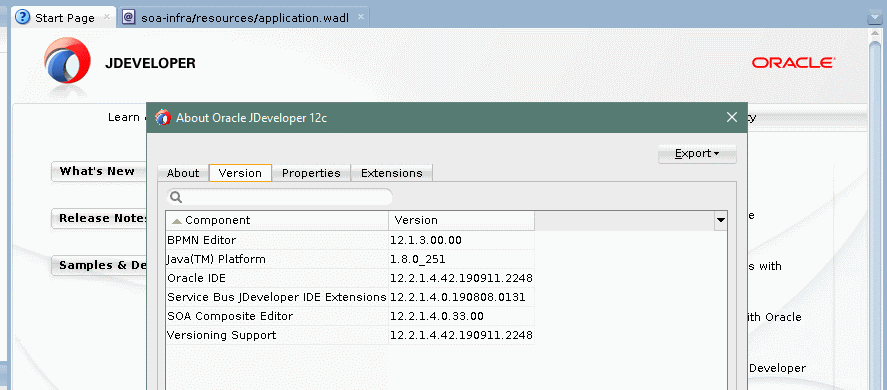
Task: Open Samples & Demos button
Action: (x=99, y=265)
